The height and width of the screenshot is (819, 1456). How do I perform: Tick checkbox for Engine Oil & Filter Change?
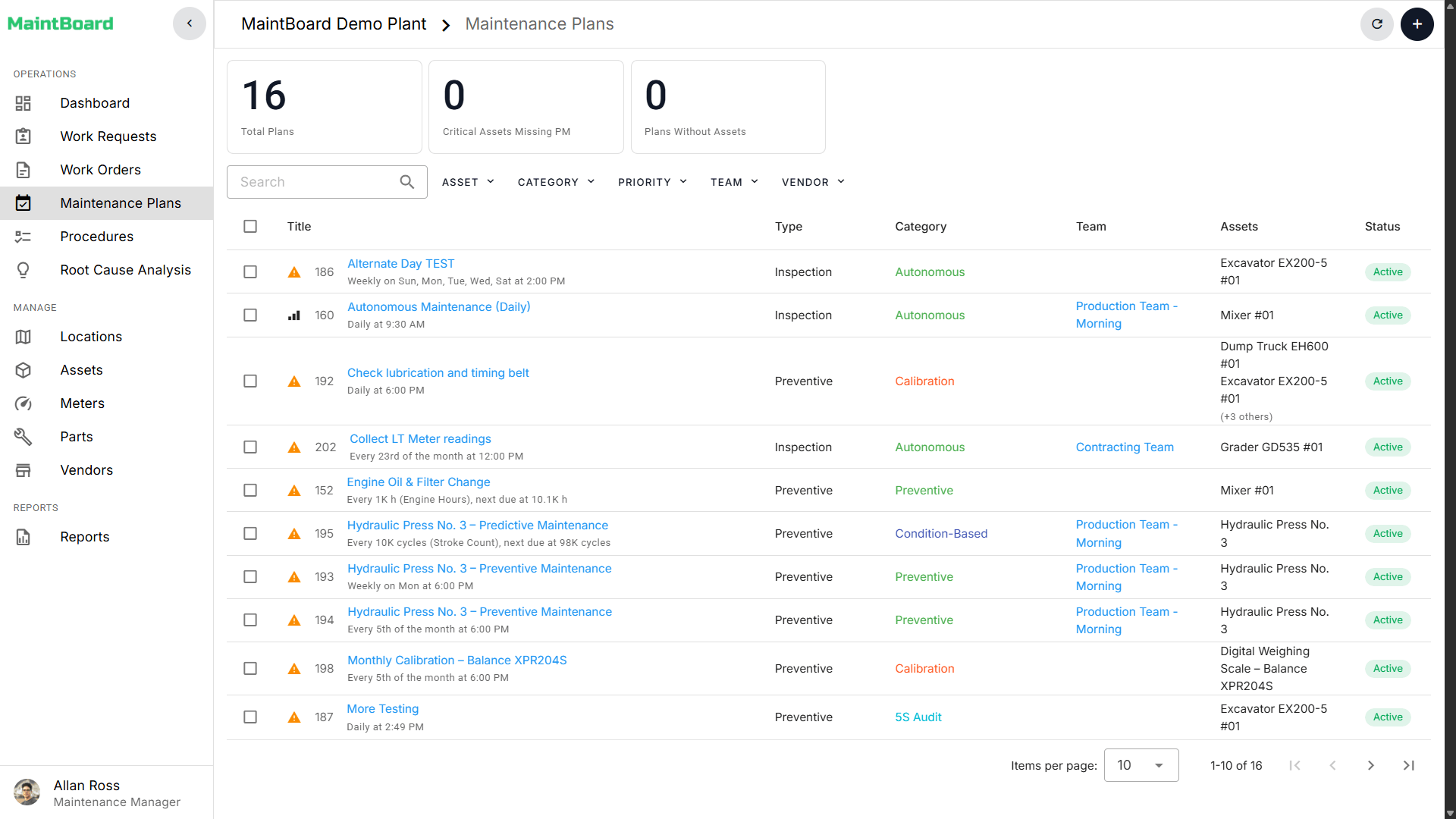click(250, 491)
